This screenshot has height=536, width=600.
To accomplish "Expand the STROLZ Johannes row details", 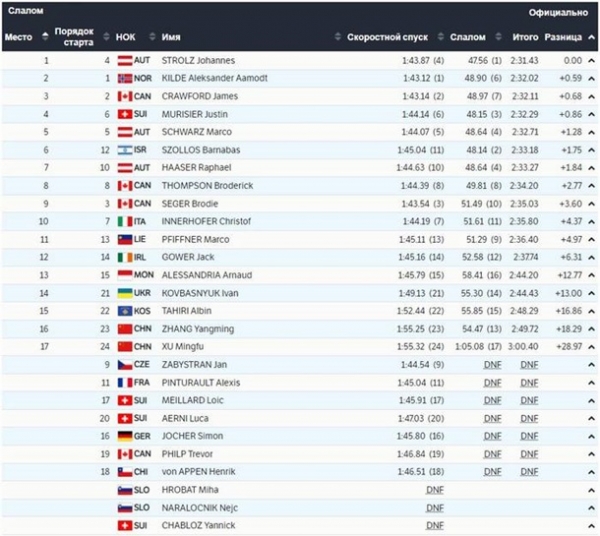I will click(592, 60).
